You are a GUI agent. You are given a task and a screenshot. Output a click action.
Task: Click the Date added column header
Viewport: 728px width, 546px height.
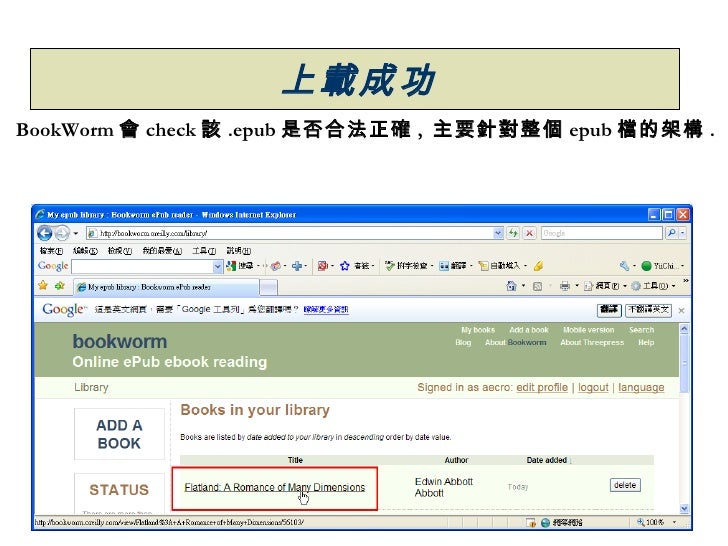click(547, 460)
